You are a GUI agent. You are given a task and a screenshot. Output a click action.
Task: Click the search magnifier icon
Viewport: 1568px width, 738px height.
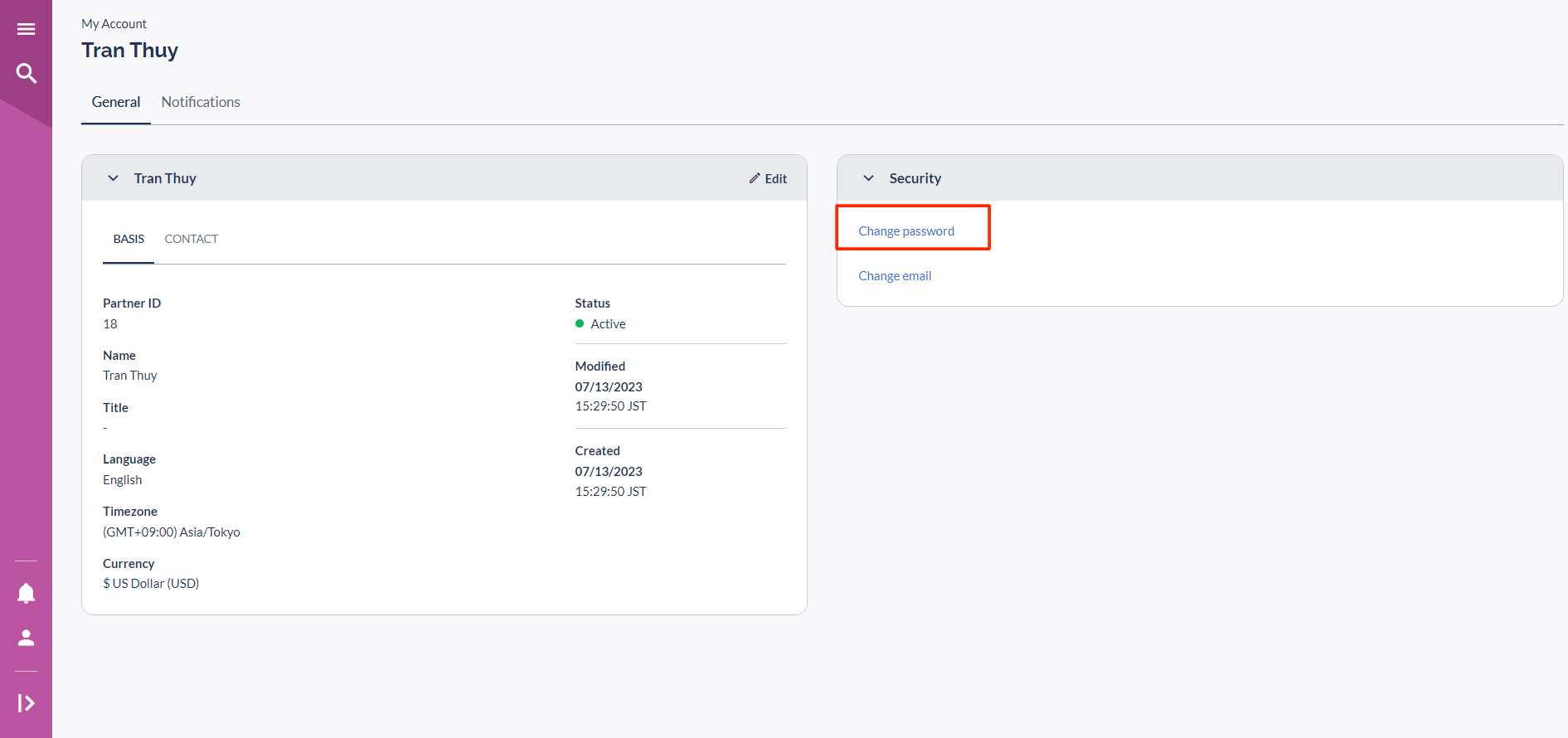click(26, 74)
